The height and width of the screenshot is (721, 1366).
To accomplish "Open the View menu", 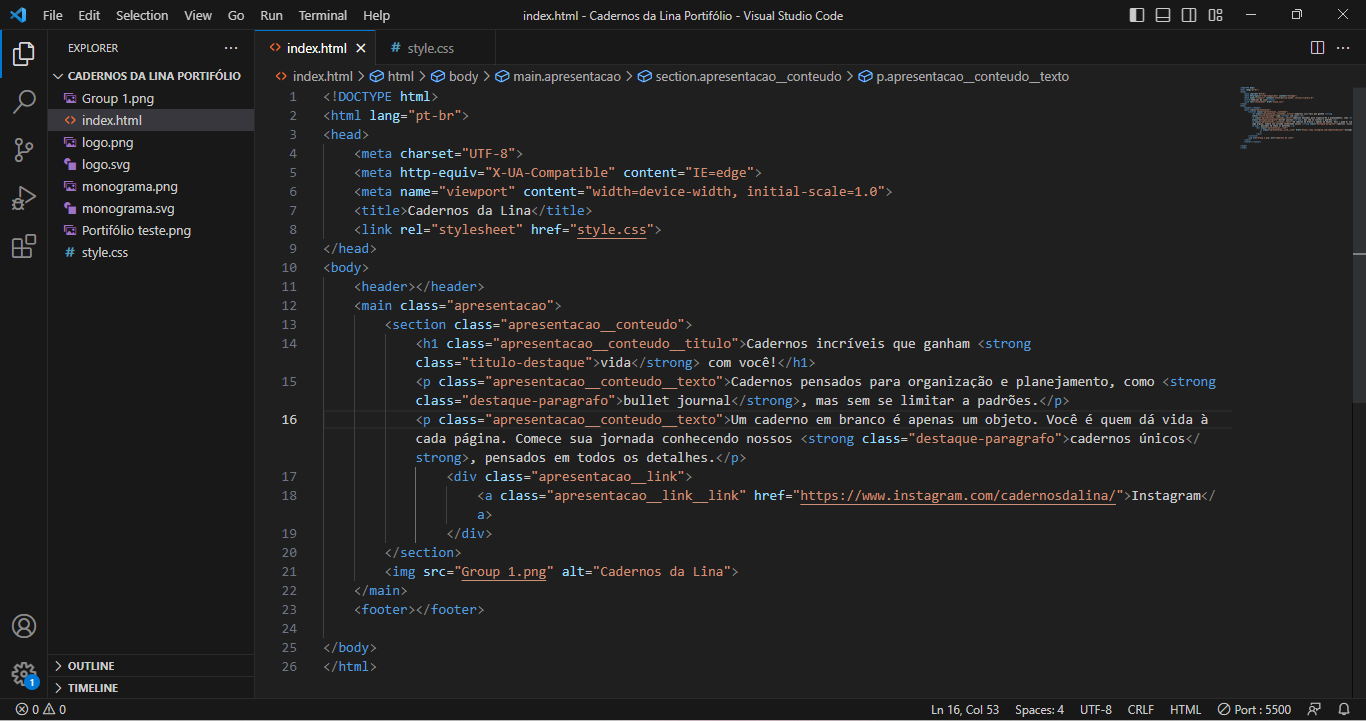I will coord(198,15).
